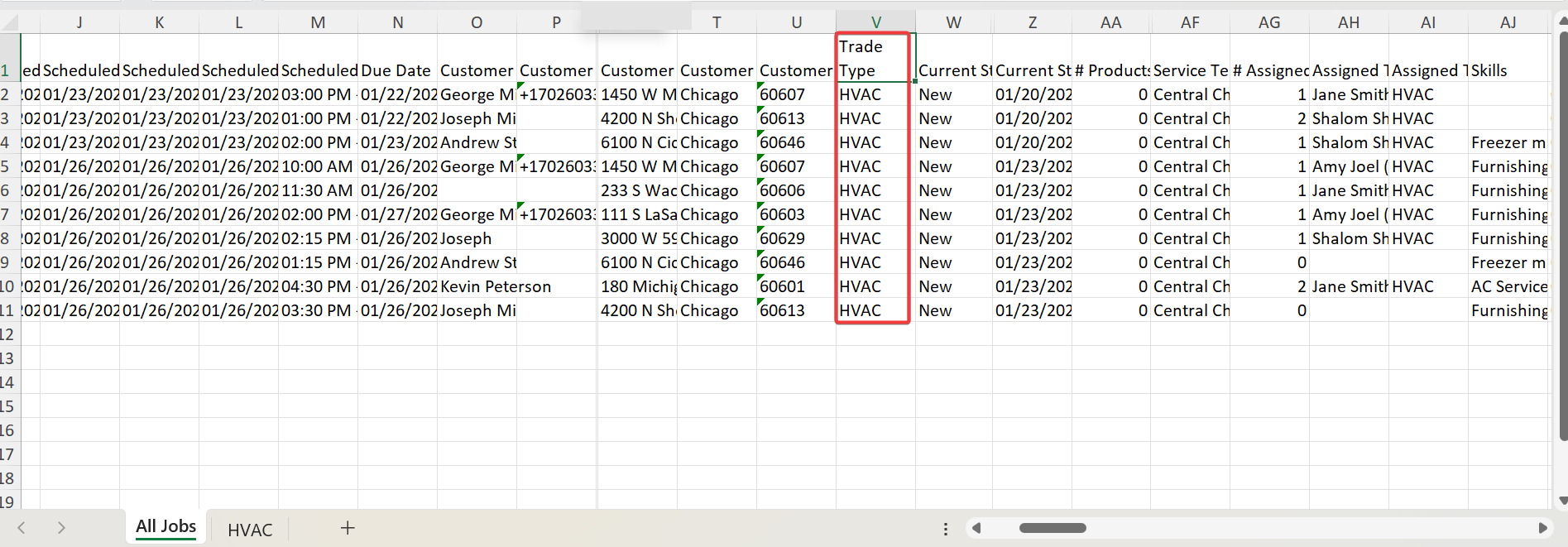Image resolution: width=1568 pixels, height=547 pixels.
Task: Click zip code cell '60629'
Action: [796, 238]
